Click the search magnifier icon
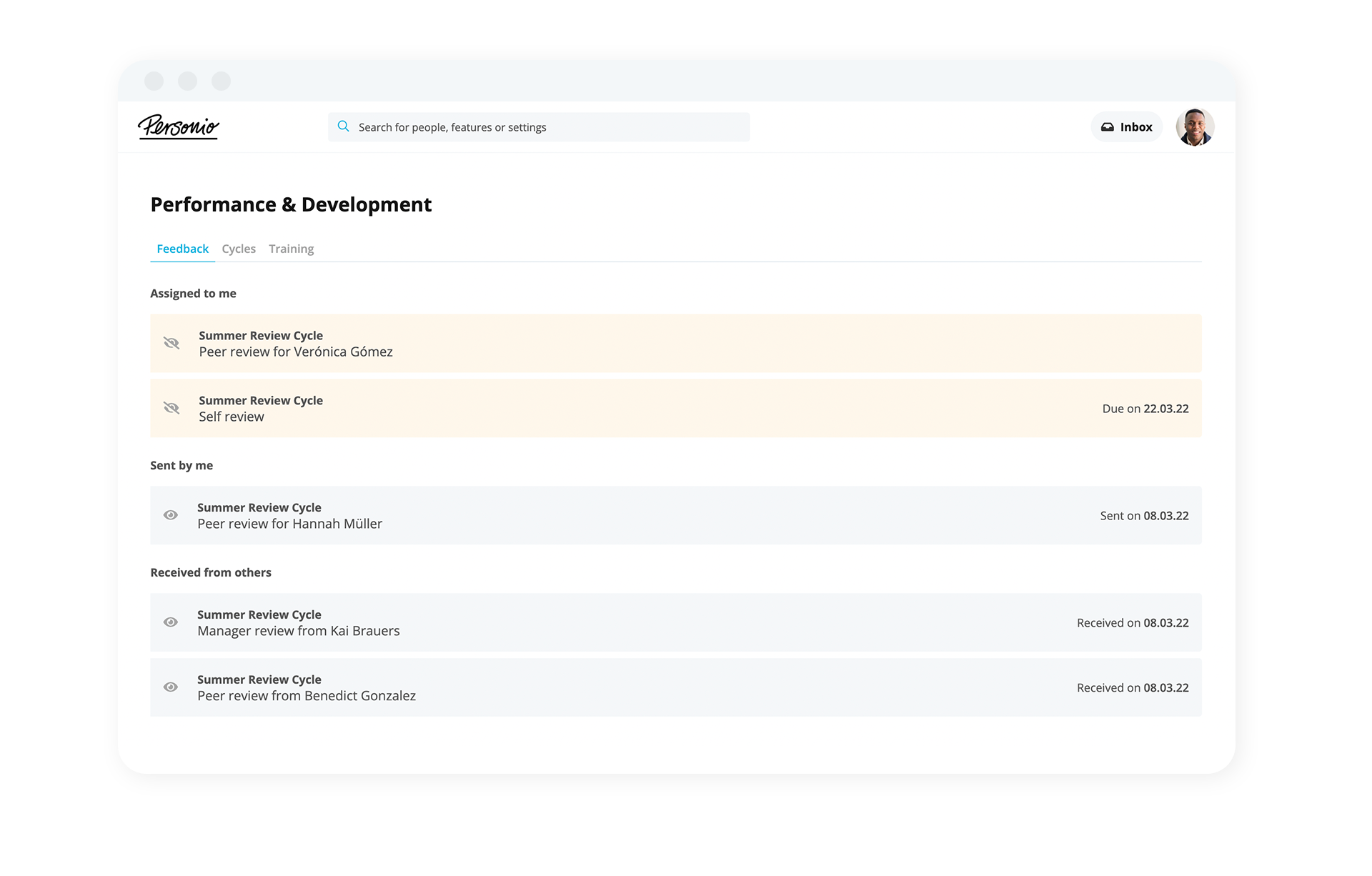Viewport: 1372px width, 876px height. [343, 126]
